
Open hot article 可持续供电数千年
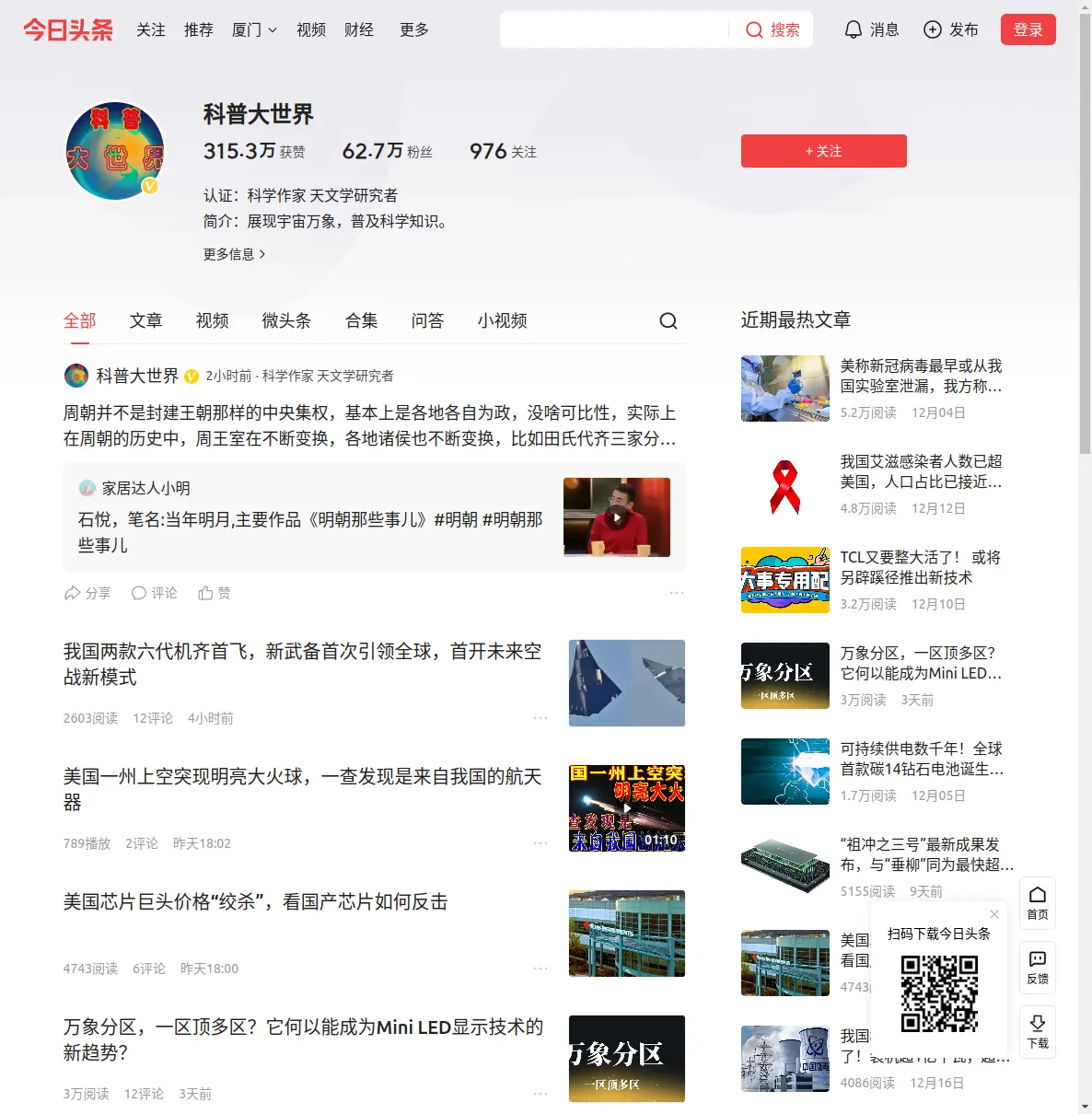923,759
